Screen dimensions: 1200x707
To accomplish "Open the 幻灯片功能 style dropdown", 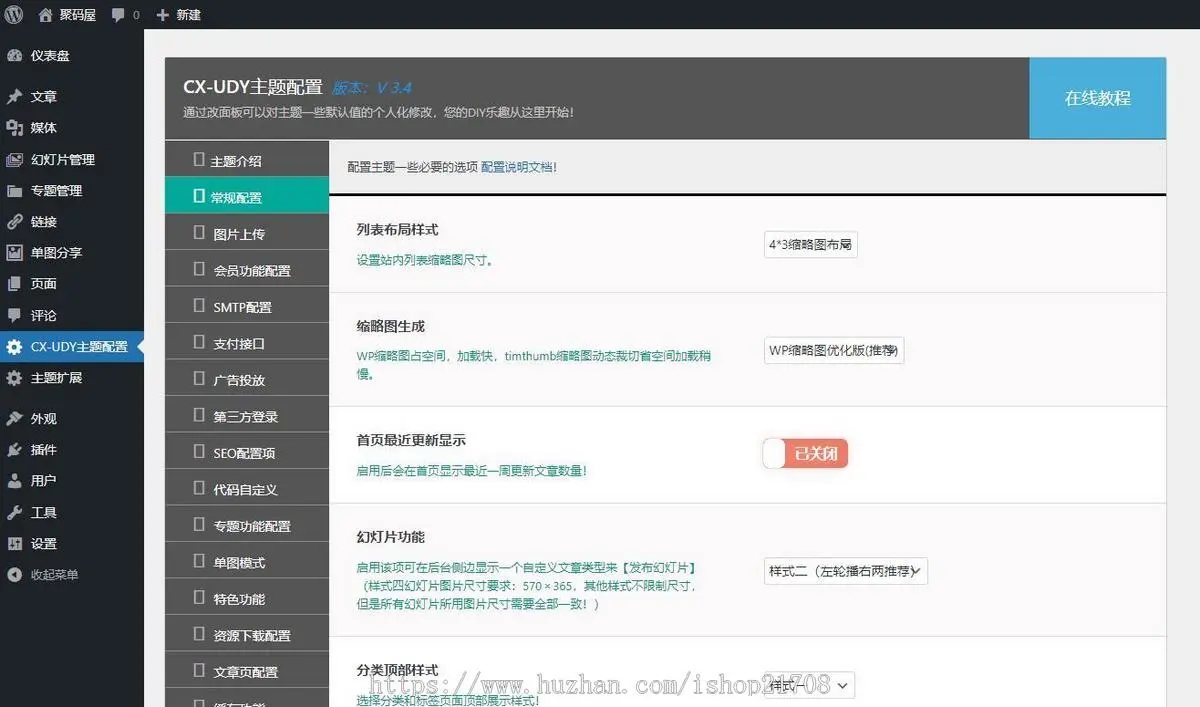I will point(846,572).
